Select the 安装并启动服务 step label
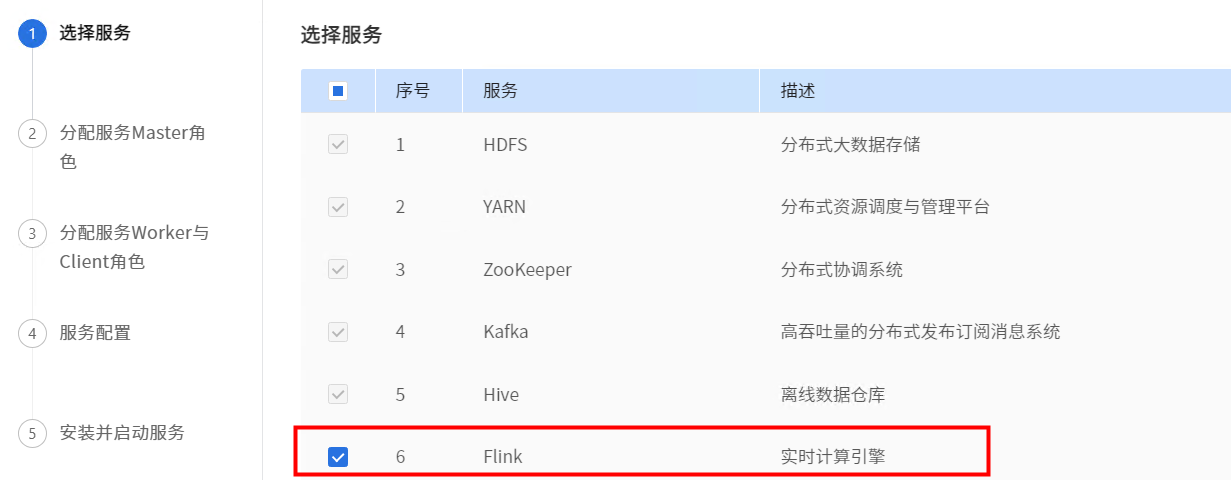Viewport: 1231px width, 480px height. point(122,433)
